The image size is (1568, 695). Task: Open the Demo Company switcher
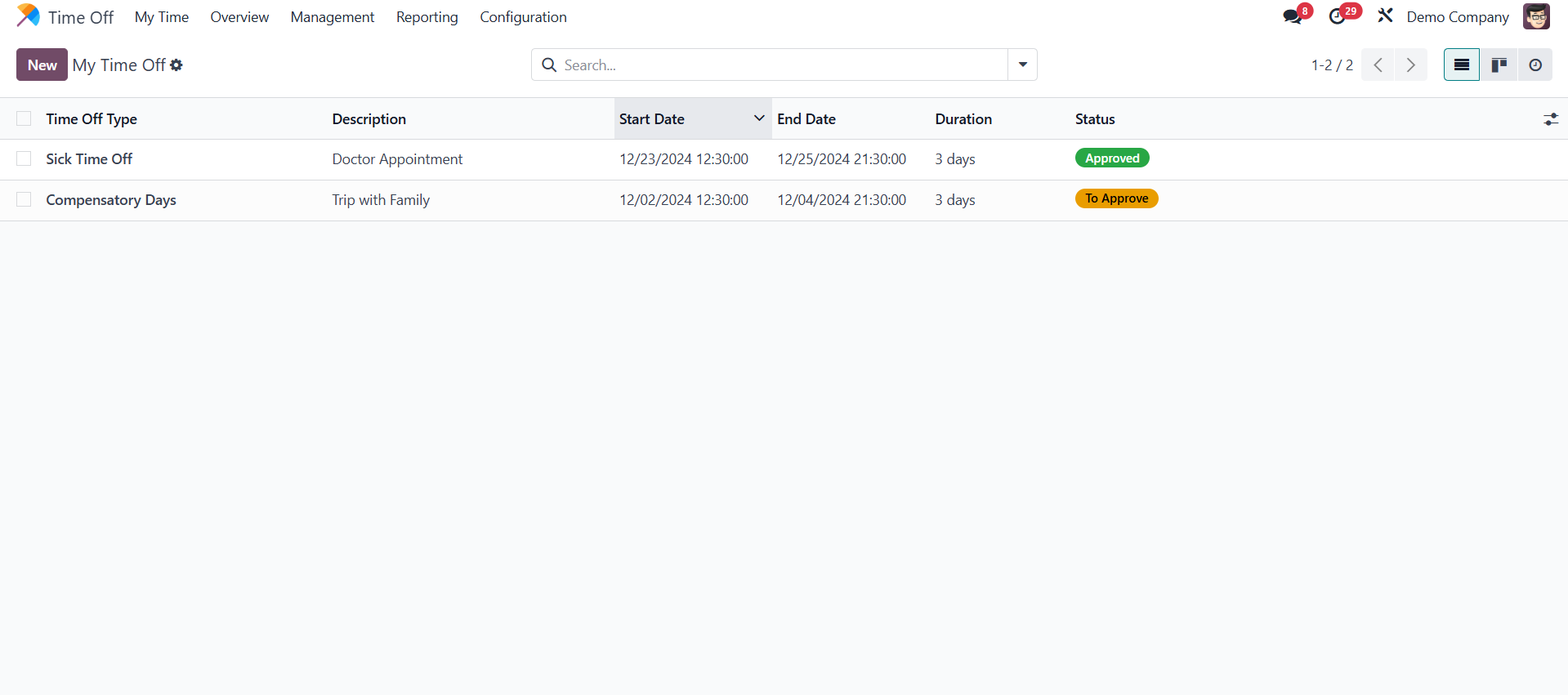click(1458, 17)
